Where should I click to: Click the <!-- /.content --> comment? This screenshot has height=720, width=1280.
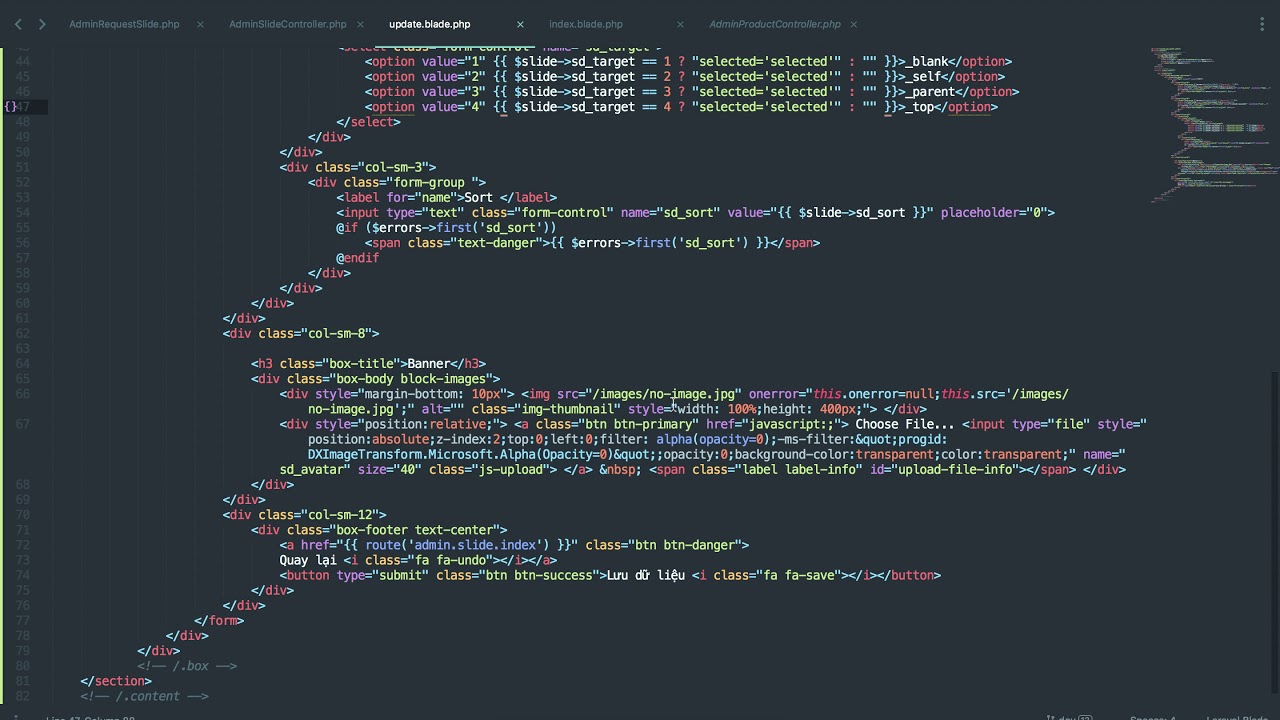pyautogui.click(x=145, y=696)
